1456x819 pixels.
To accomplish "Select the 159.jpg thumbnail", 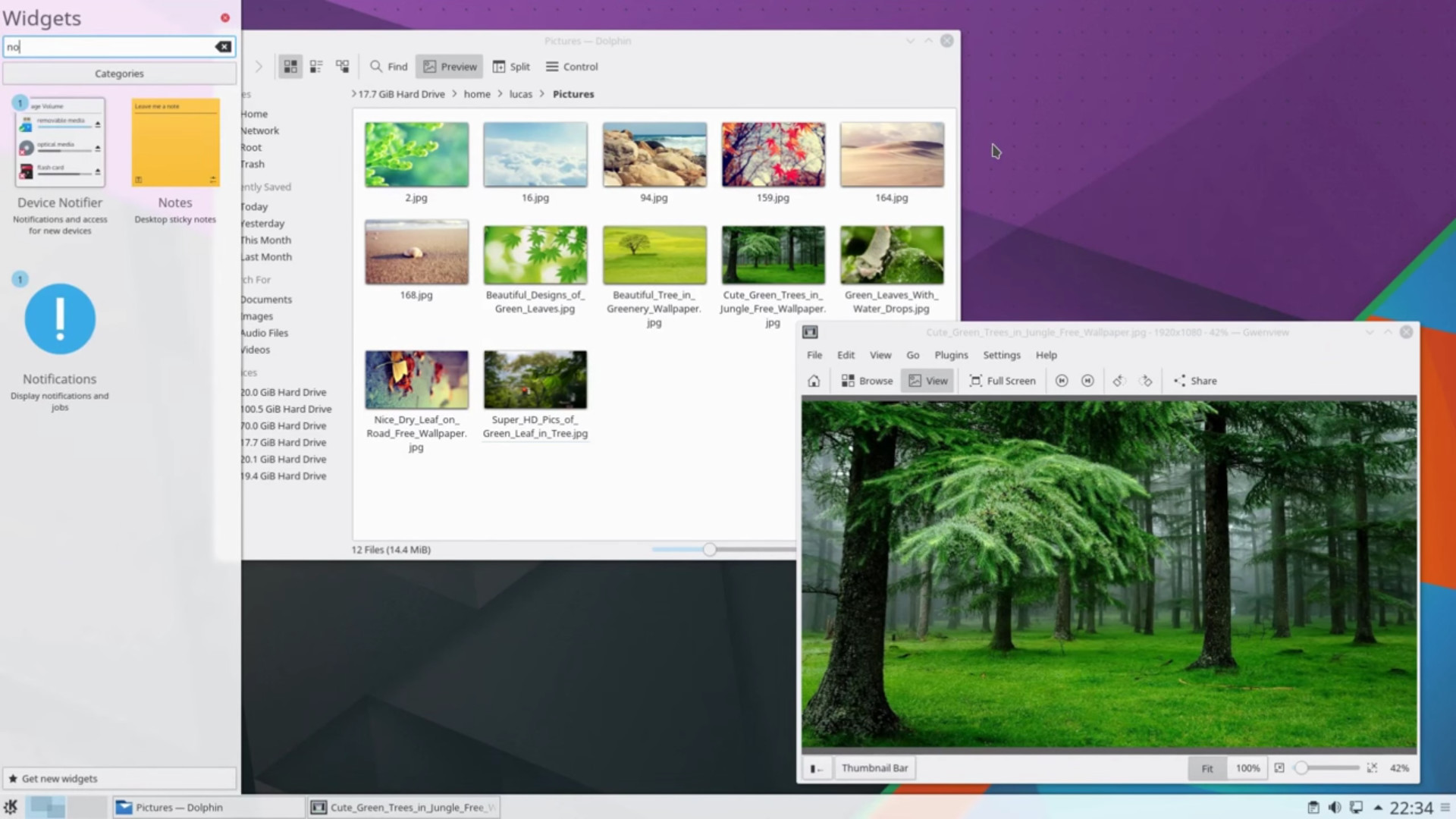I will [773, 155].
